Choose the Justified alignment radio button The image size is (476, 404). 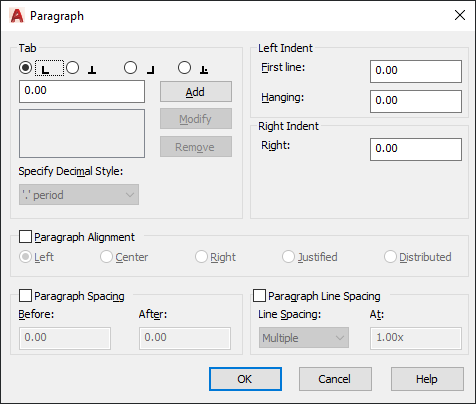[288, 257]
